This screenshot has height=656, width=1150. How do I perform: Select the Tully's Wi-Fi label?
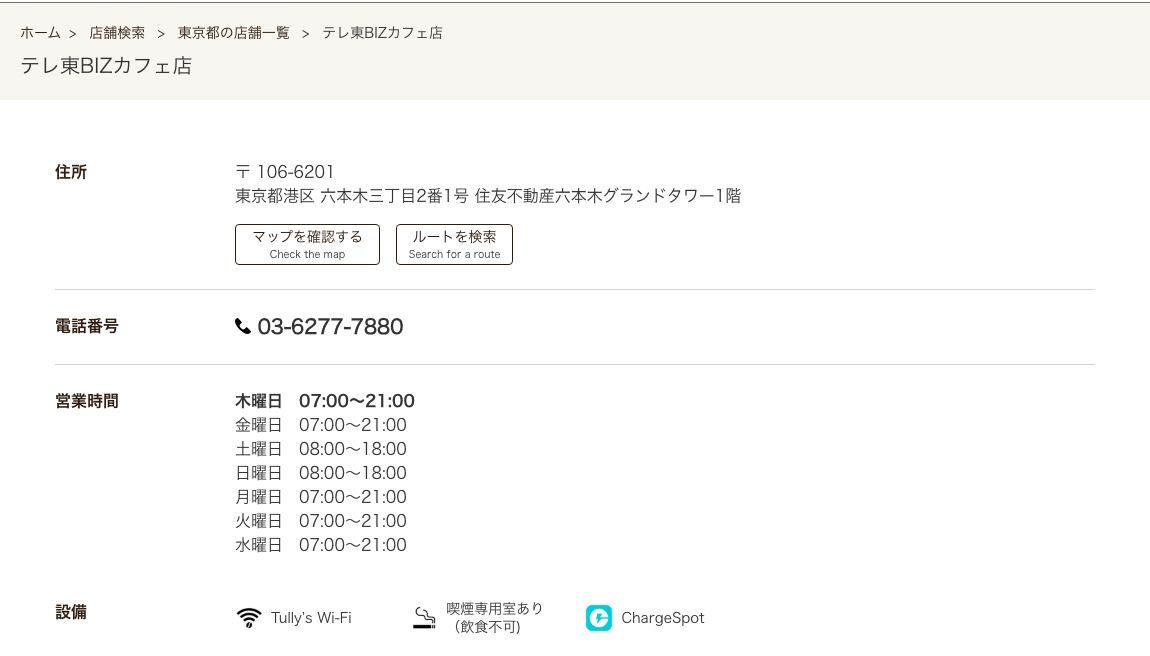311,618
